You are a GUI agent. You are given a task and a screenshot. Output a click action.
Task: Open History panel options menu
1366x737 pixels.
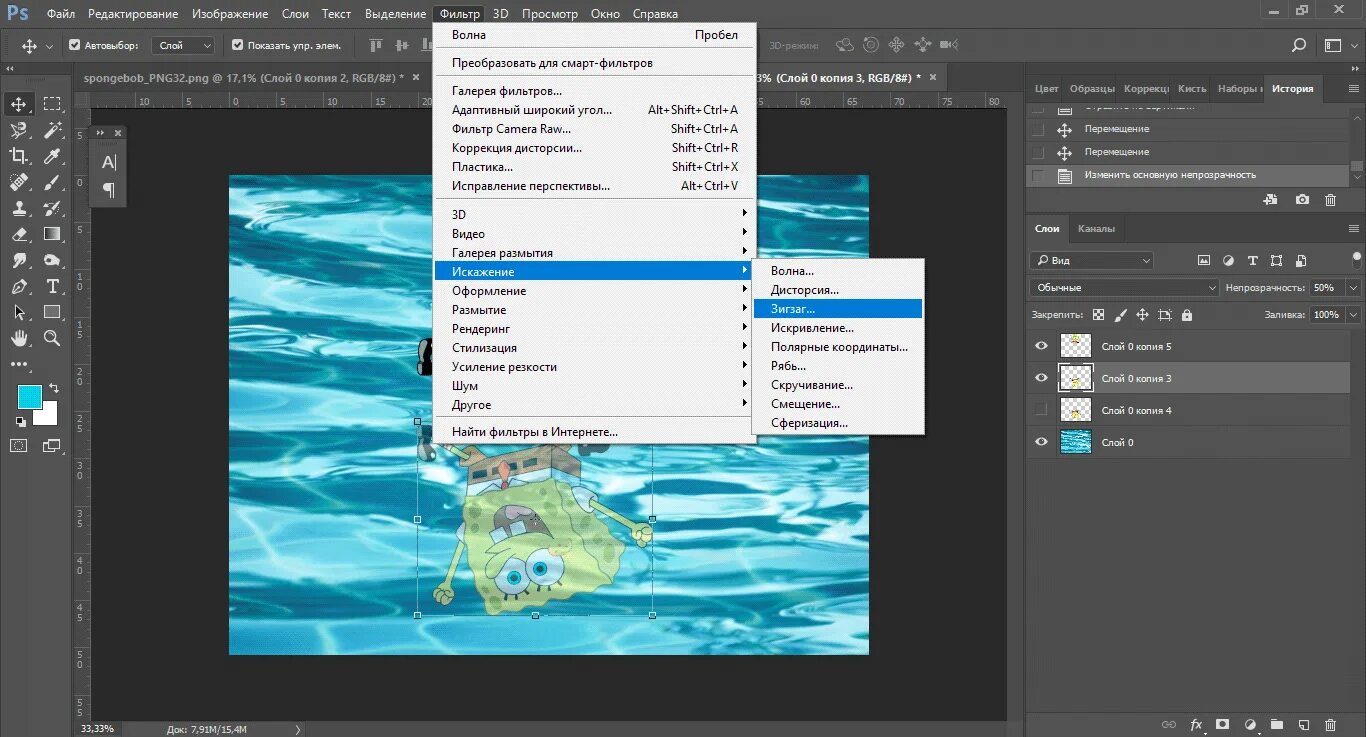point(1356,88)
